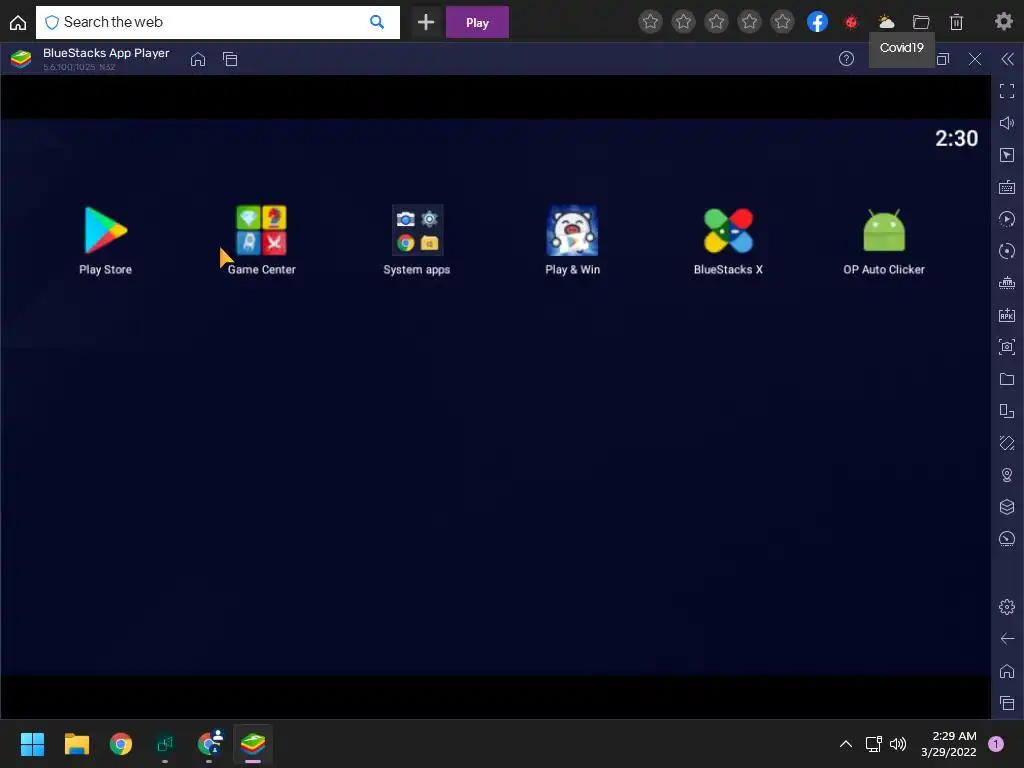
Task: Click the home icon at sidebar bottom
Action: click(x=1006, y=671)
